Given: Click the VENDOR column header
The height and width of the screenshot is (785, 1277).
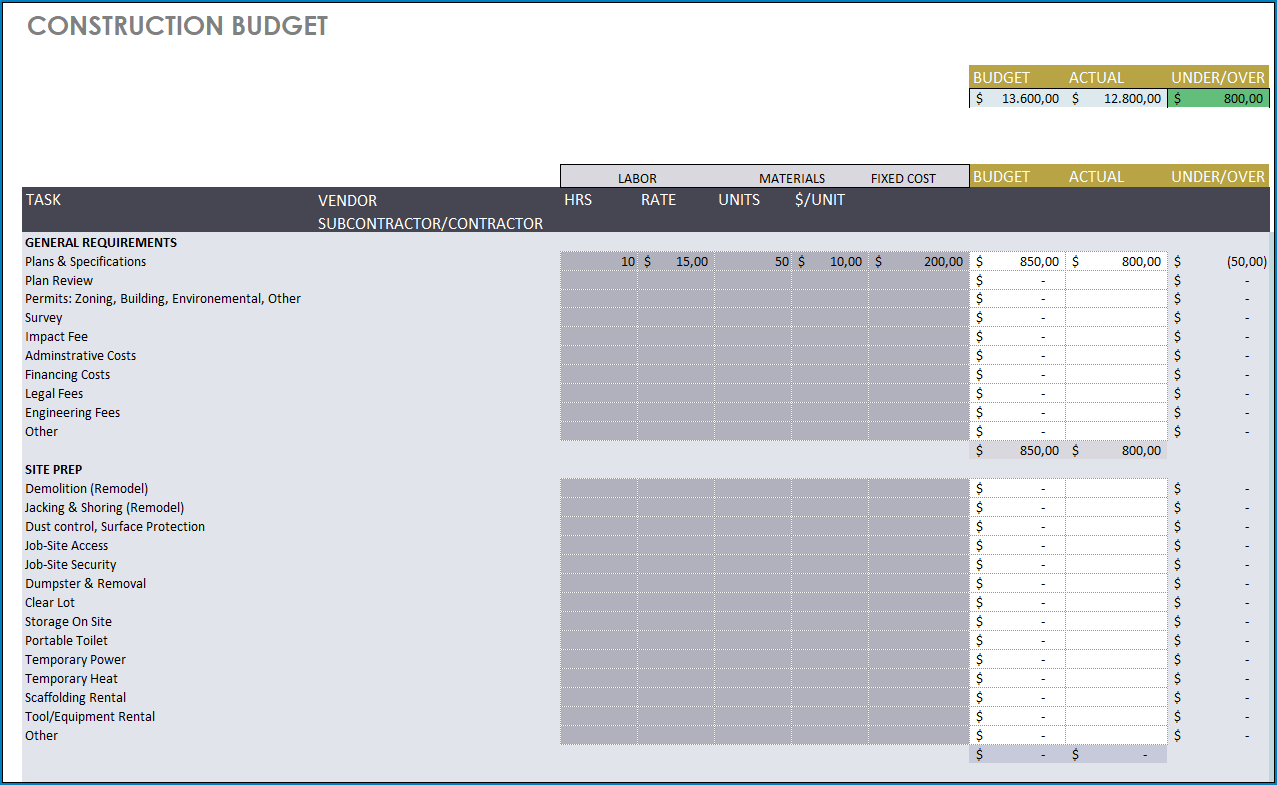Looking at the screenshot, I should [347, 200].
